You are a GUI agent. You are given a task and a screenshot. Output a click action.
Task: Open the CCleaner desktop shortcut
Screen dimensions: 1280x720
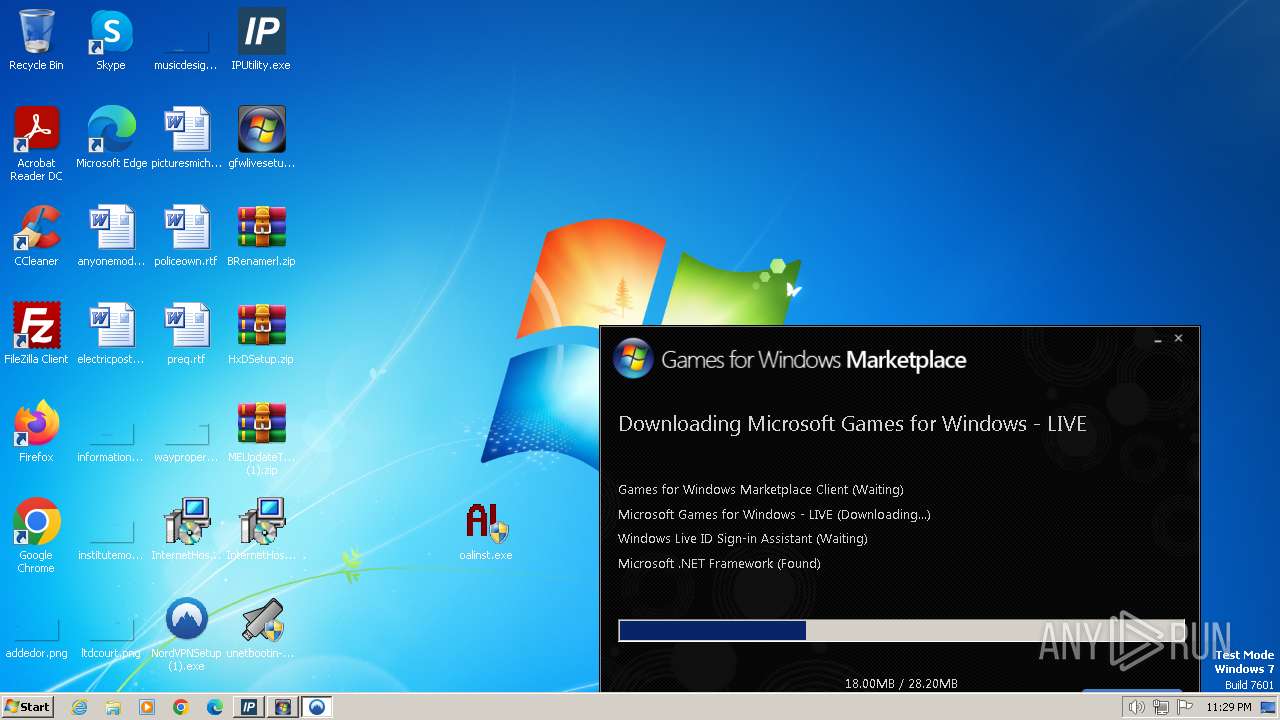36,236
